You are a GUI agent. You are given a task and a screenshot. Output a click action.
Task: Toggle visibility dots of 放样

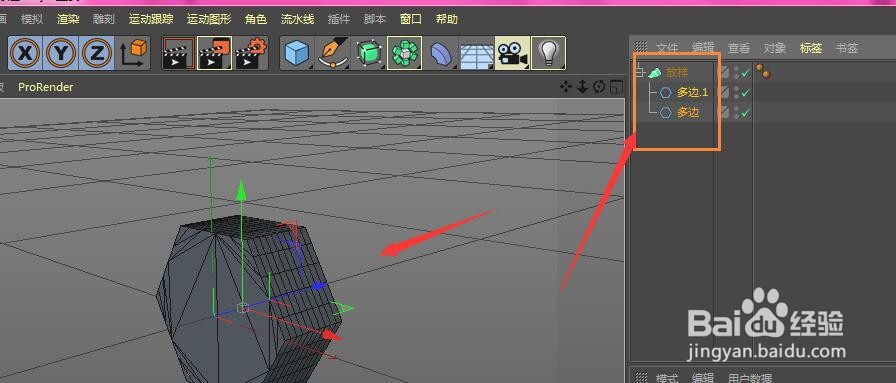point(737,72)
